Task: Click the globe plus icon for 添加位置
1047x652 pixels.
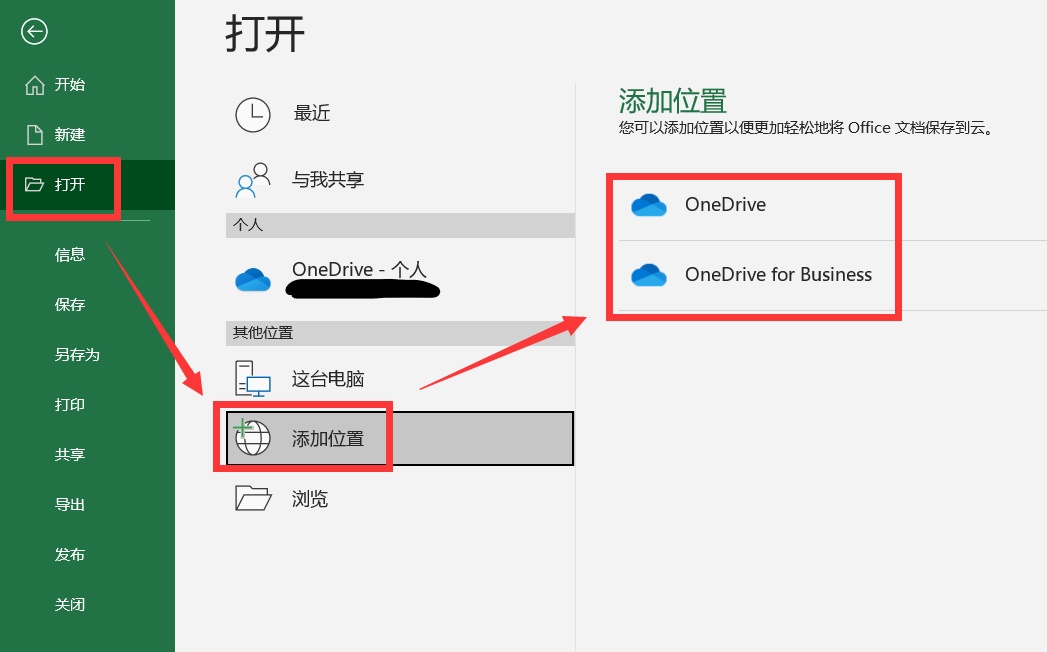Action: pyautogui.click(x=252, y=438)
